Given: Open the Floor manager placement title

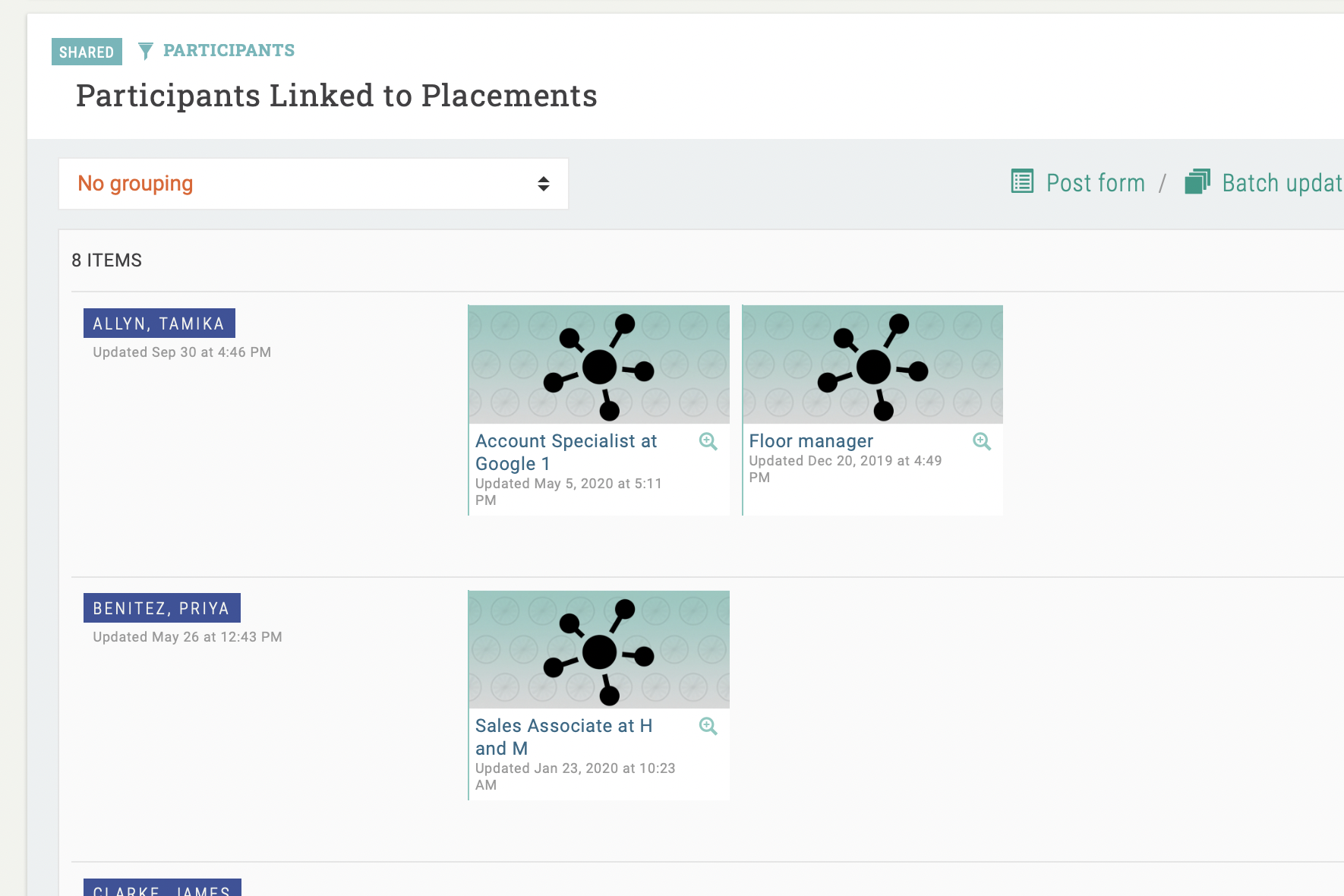Looking at the screenshot, I should [810, 441].
